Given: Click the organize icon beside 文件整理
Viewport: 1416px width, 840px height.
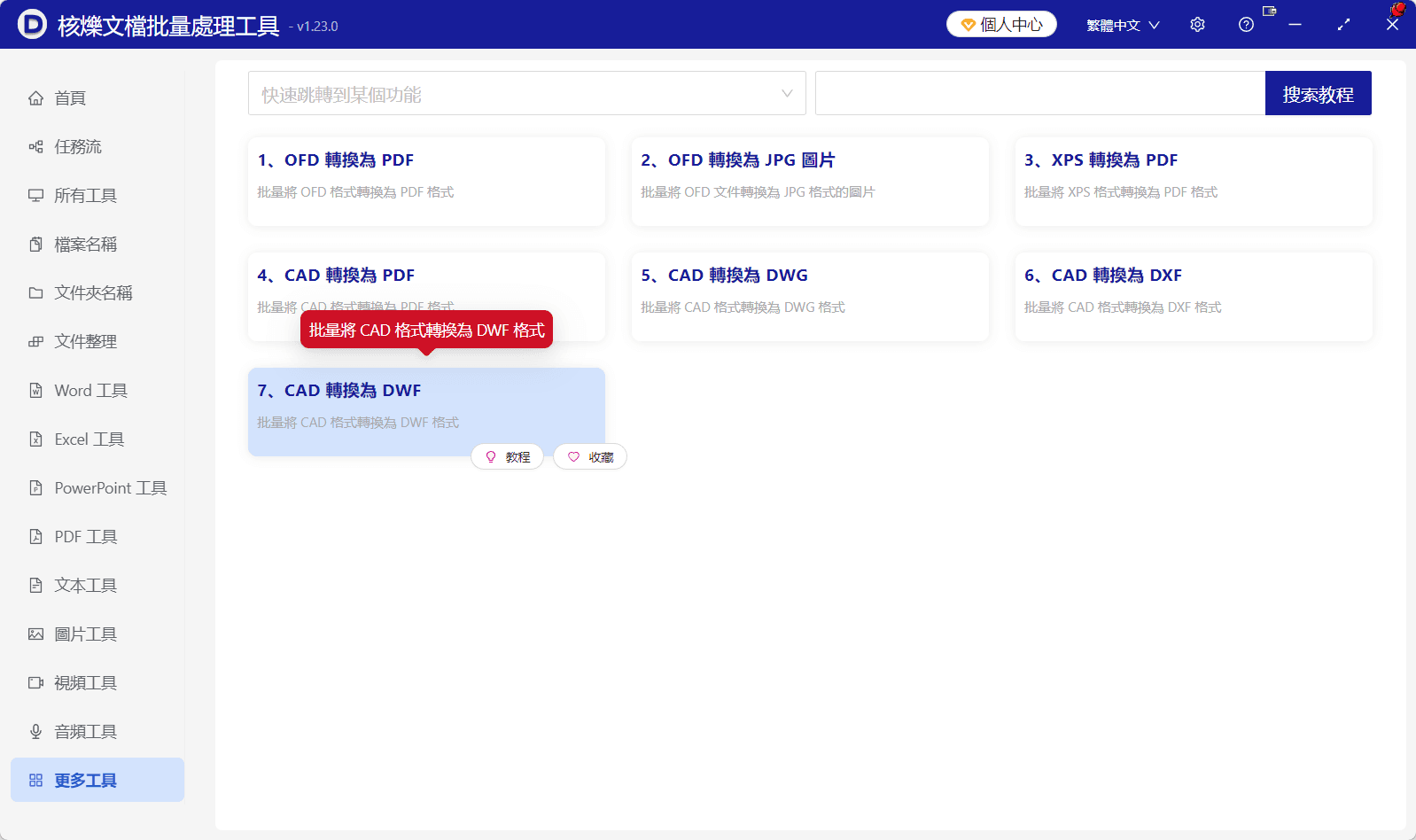Looking at the screenshot, I should [35, 341].
